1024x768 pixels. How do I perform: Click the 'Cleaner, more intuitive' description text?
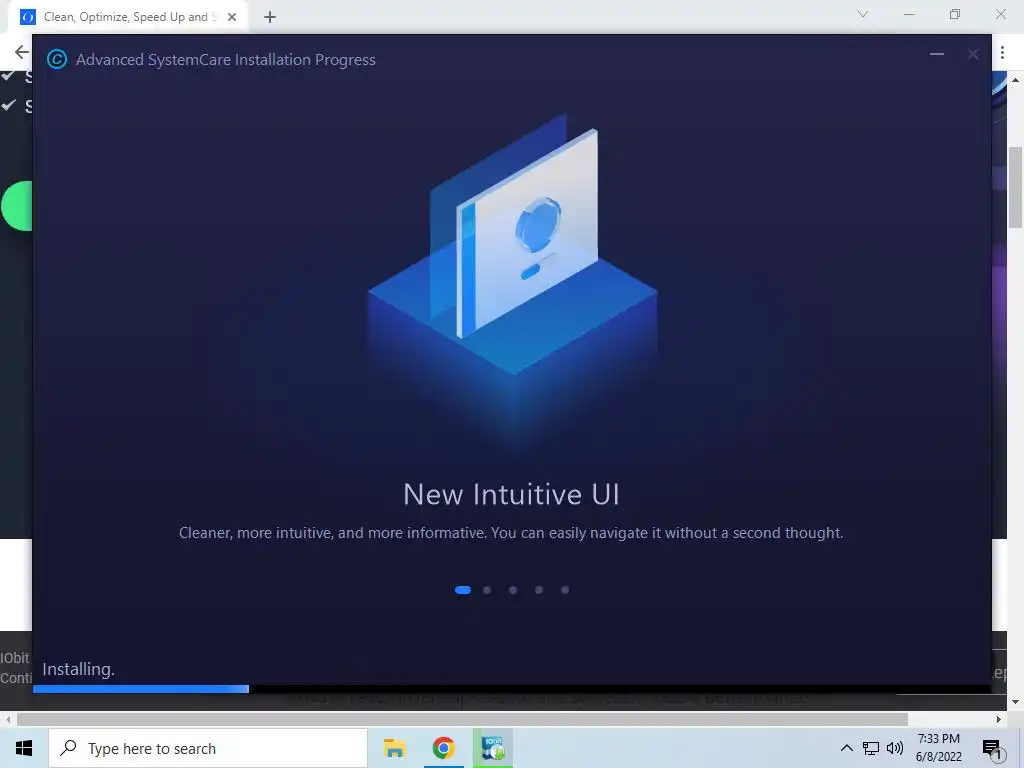pyautogui.click(x=511, y=533)
